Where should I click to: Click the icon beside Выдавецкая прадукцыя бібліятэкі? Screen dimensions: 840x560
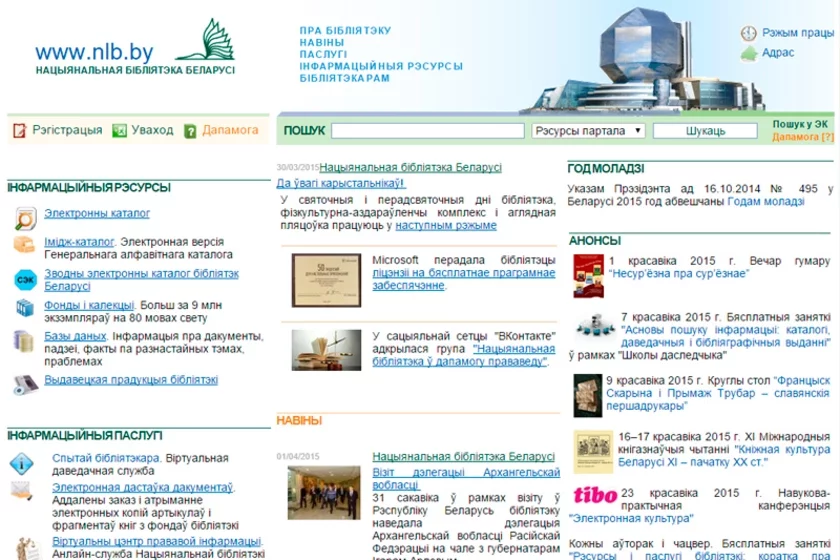point(24,383)
